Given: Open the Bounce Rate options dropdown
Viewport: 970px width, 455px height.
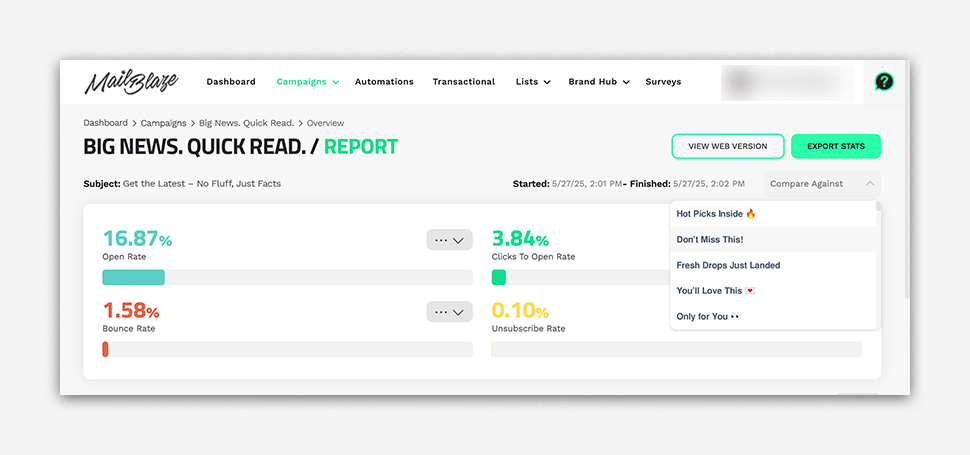Looking at the screenshot, I should pyautogui.click(x=449, y=312).
